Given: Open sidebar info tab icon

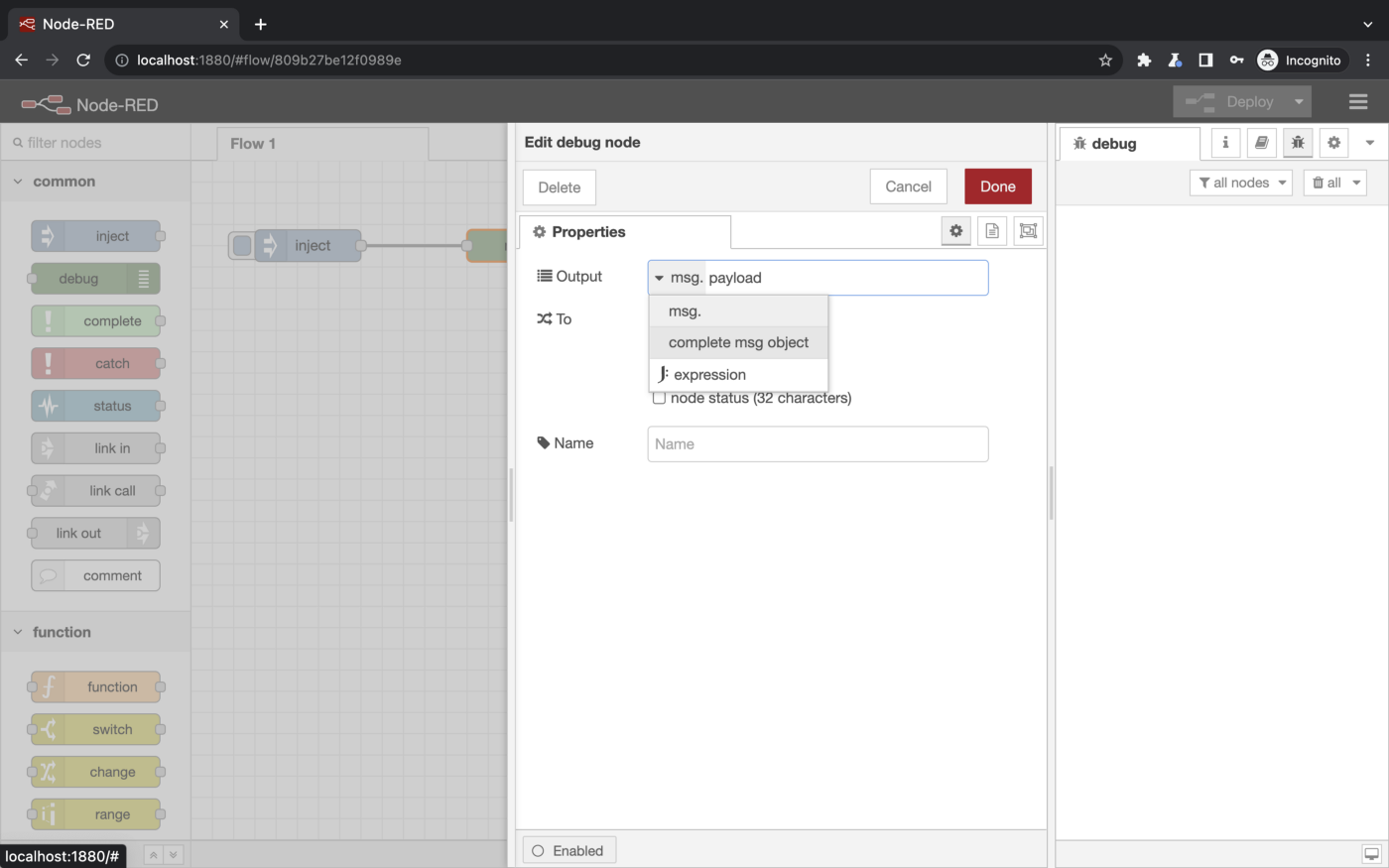Looking at the screenshot, I should [x=1225, y=143].
